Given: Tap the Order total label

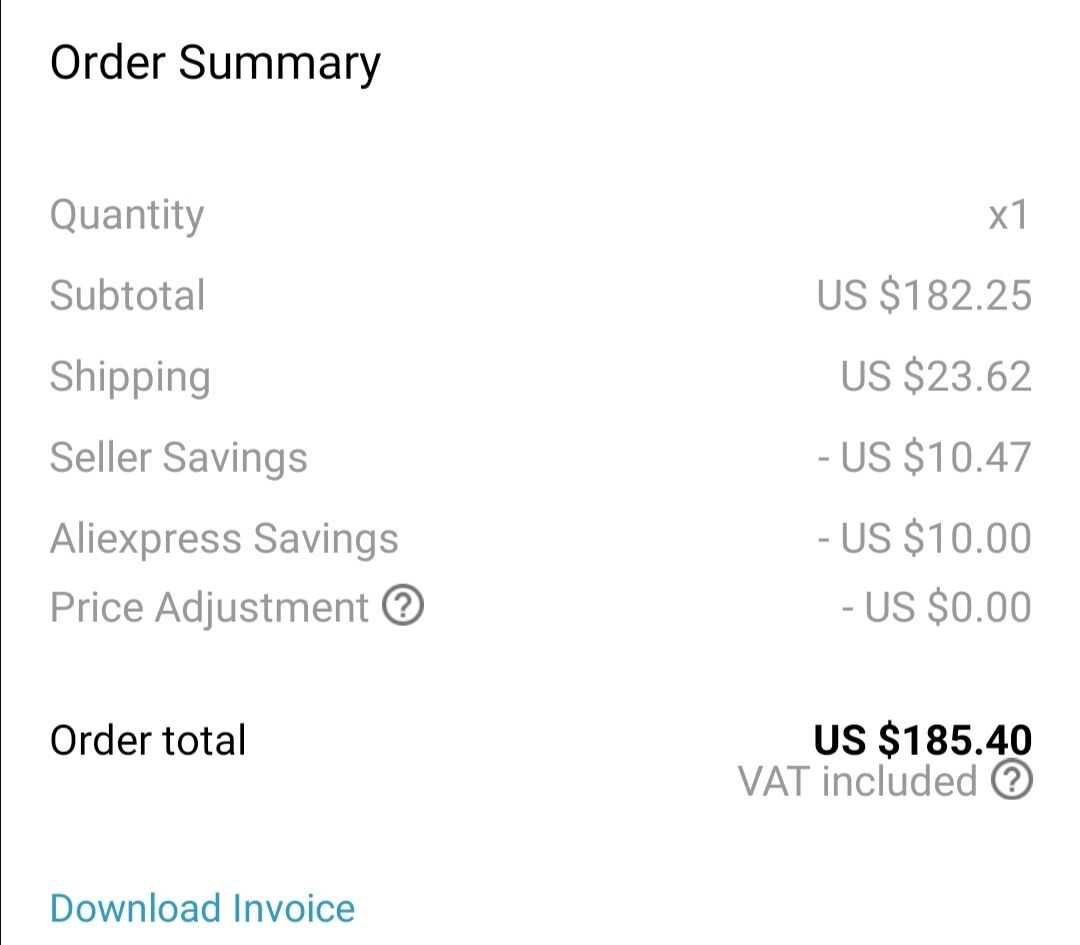Looking at the screenshot, I should pyautogui.click(x=147, y=740).
